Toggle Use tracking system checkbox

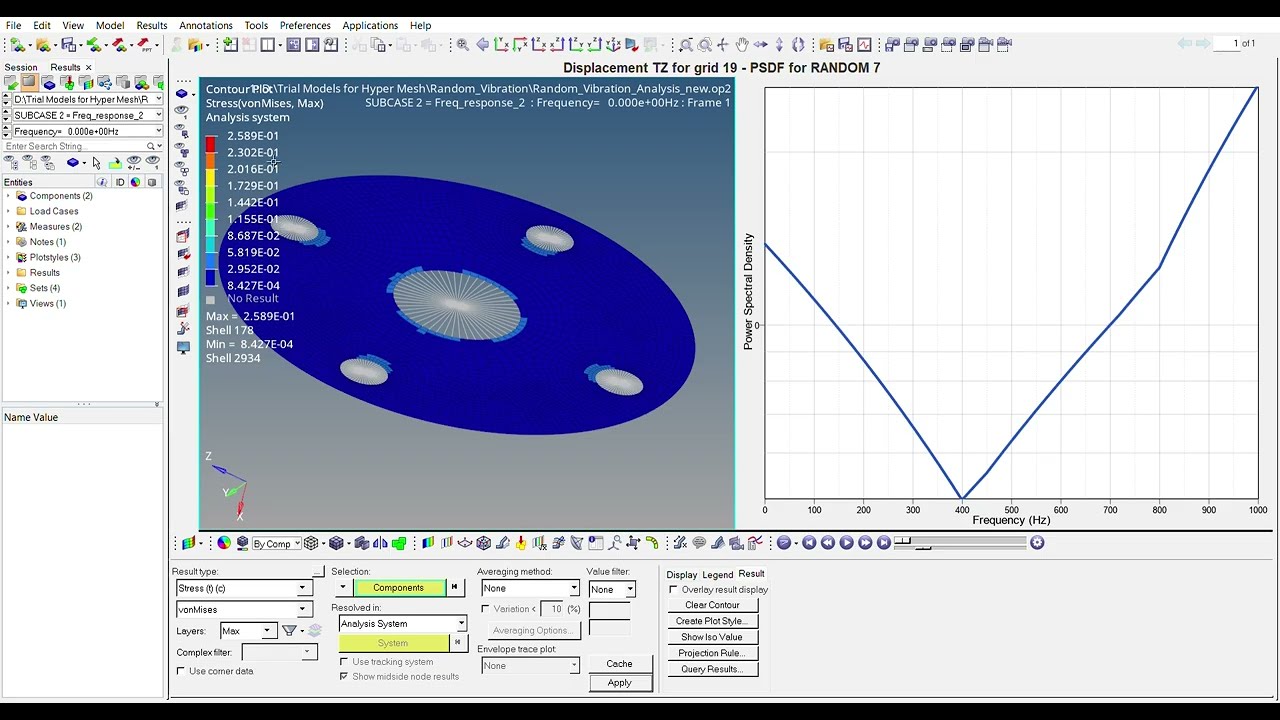coord(344,662)
